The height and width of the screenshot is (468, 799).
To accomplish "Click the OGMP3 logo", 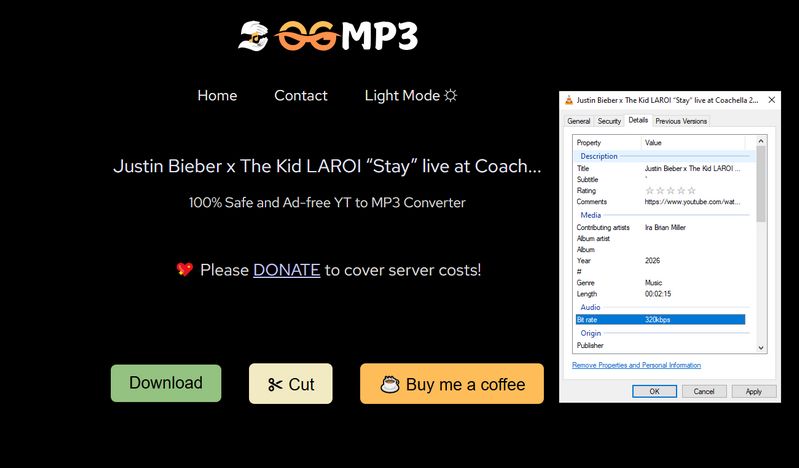I will pos(328,36).
